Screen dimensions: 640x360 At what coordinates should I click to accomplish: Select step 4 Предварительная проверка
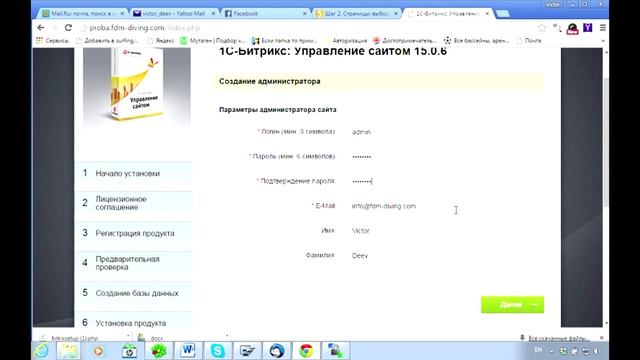133,263
